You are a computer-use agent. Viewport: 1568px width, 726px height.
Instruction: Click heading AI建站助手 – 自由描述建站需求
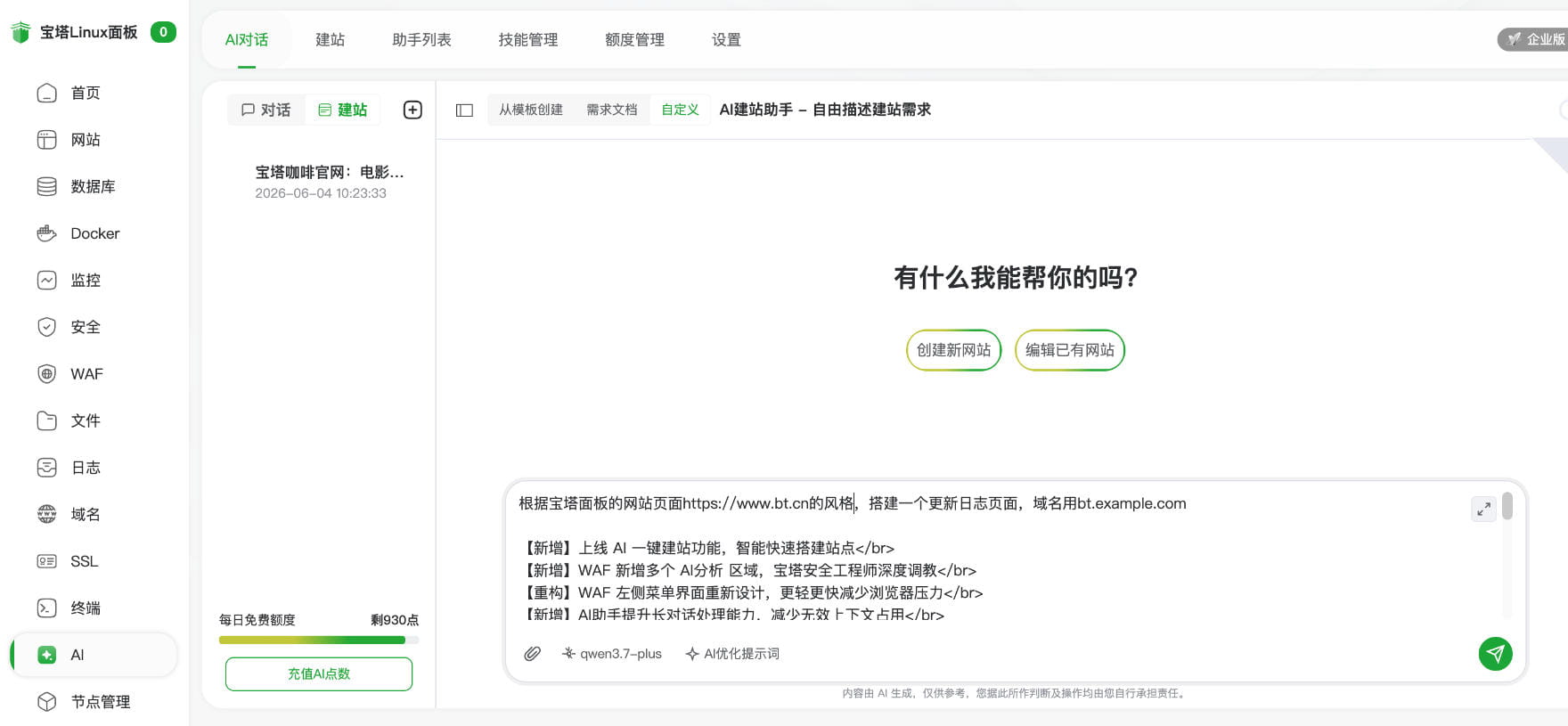point(825,110)
